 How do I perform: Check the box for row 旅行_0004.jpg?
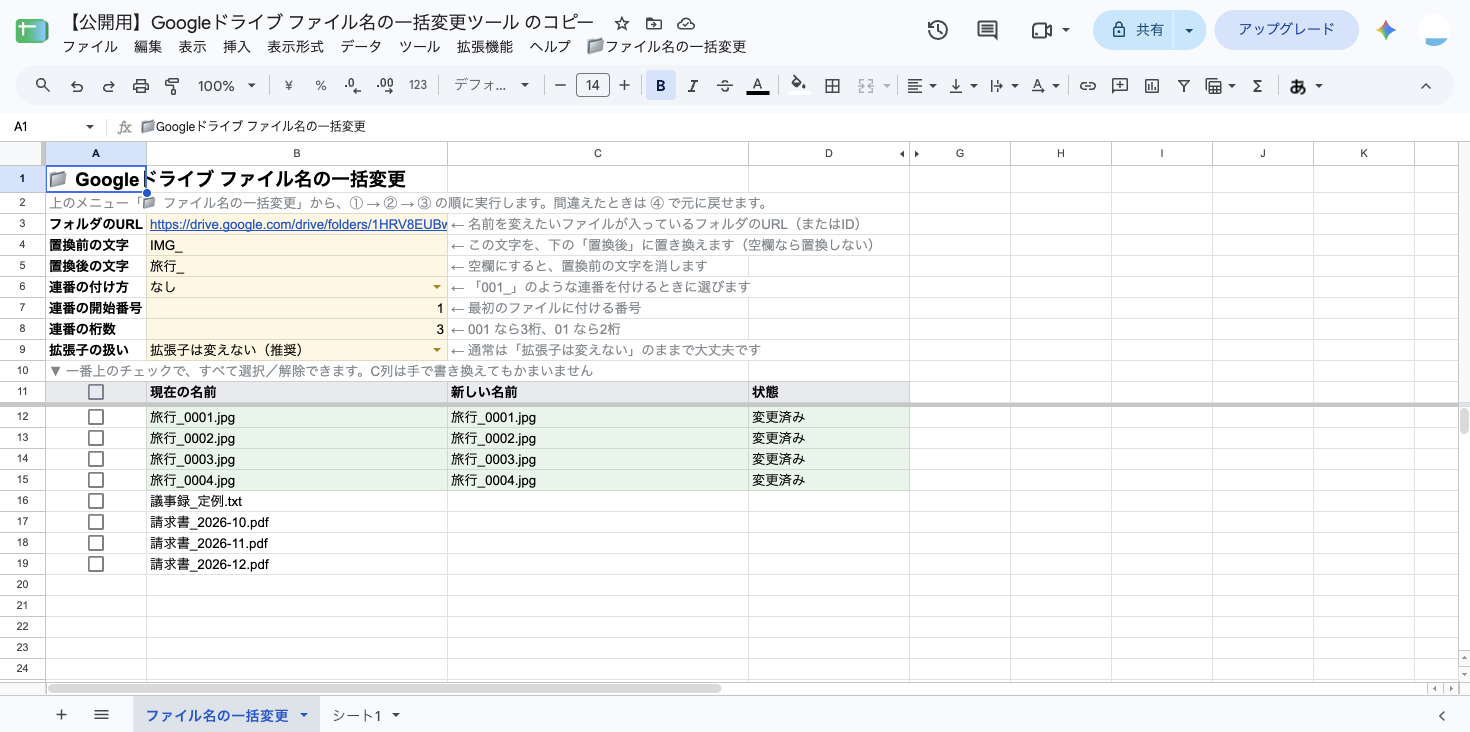(x=96, y=480)
